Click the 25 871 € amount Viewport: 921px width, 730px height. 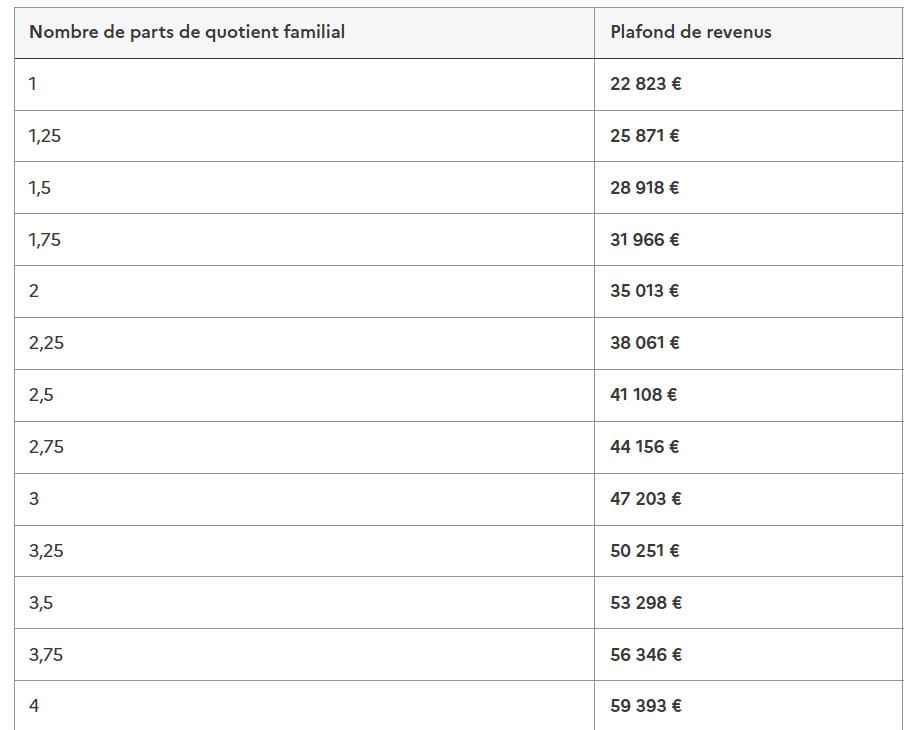coord(645,136)
